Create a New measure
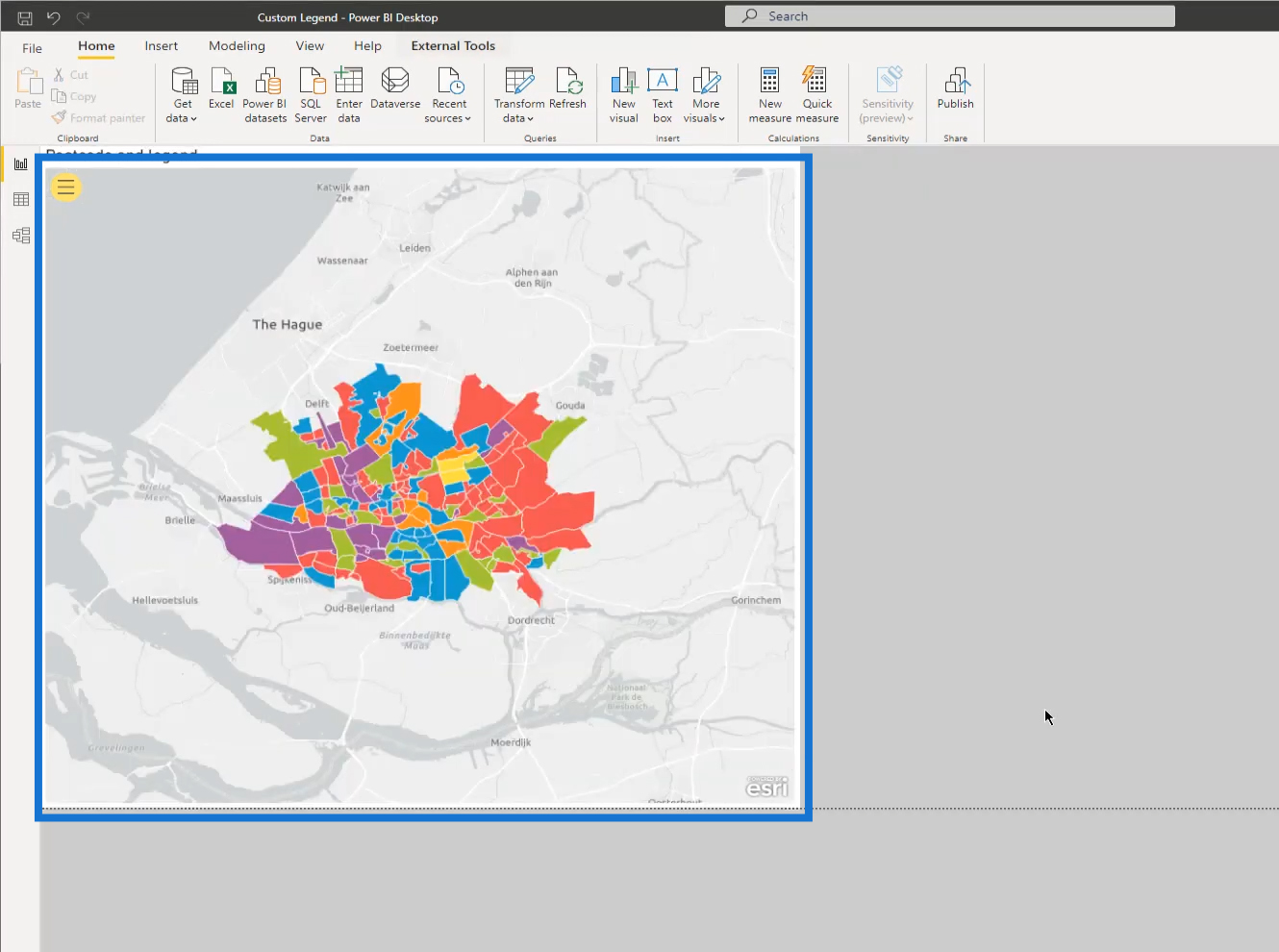The height and width of the screenshot is (952, 1279). 770,95
